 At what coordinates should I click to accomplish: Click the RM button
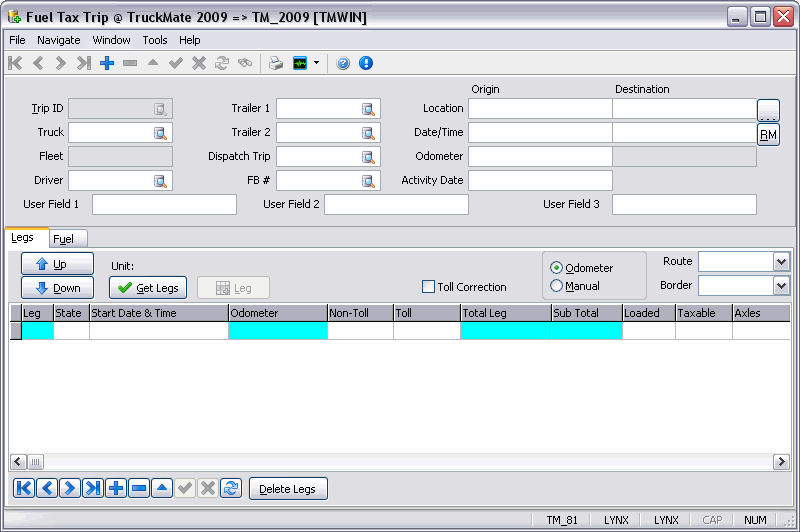point(768,135)
